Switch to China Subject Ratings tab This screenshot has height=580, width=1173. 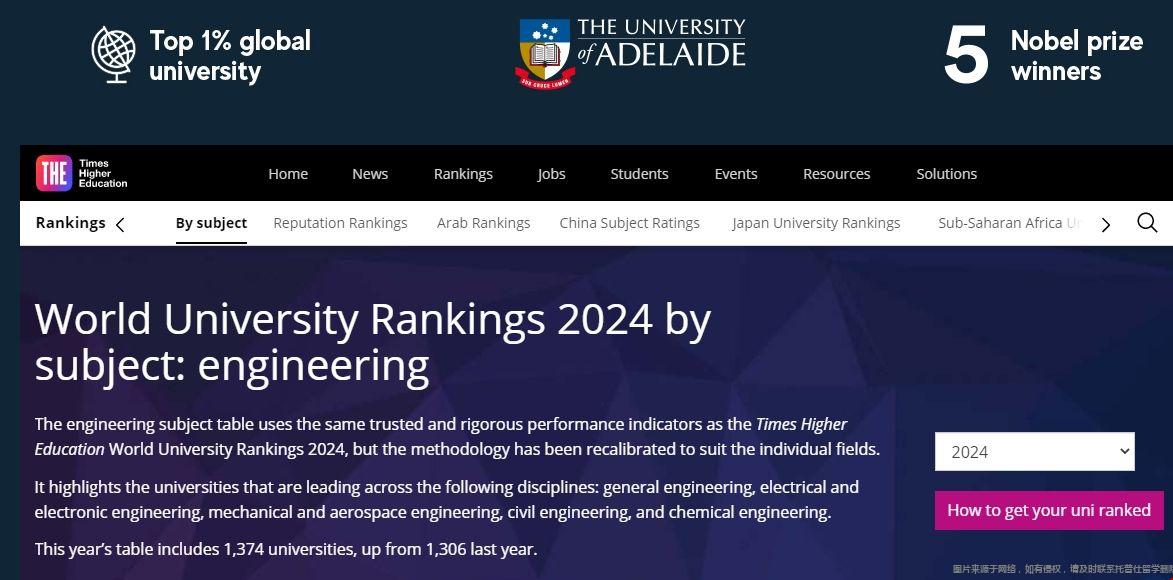630,223
